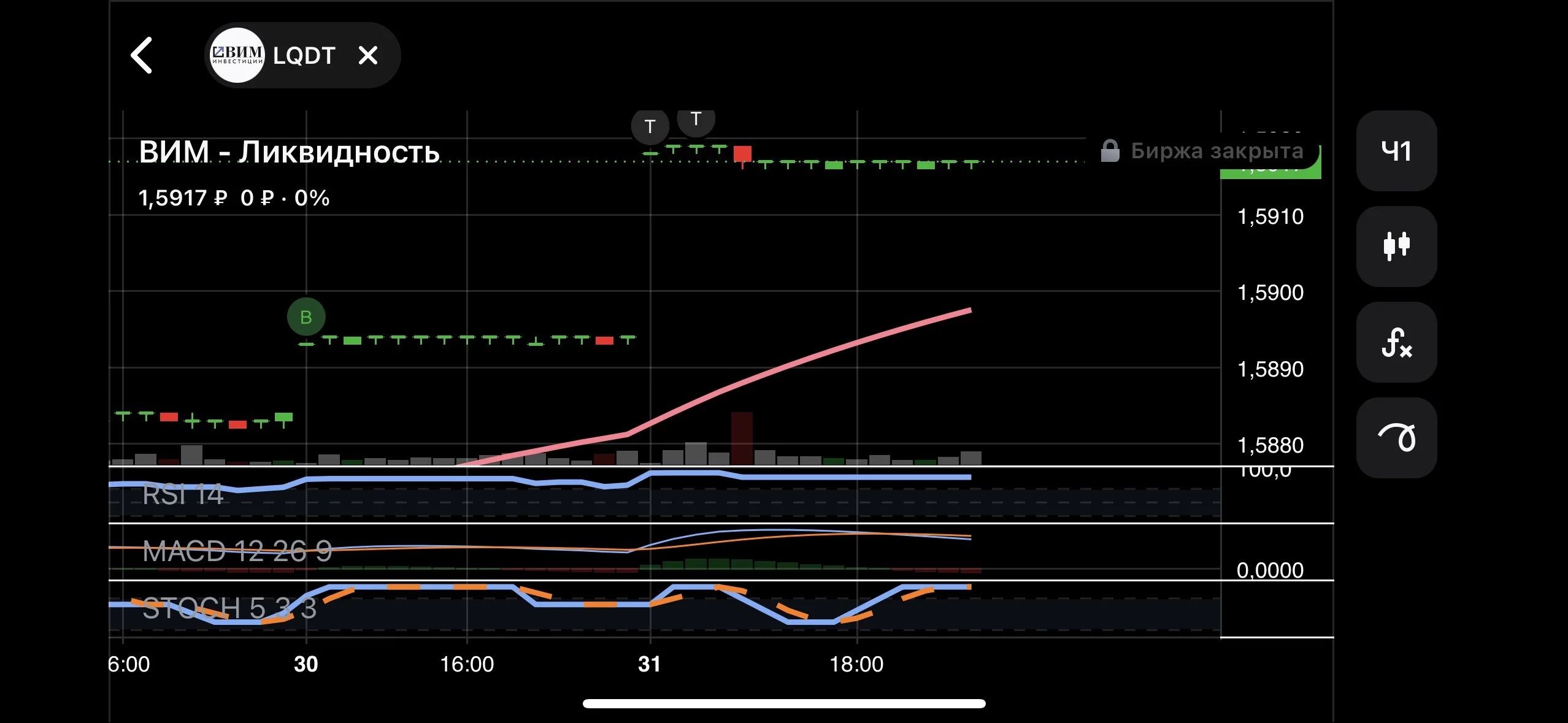
Task: Open the ВИМ fund logo
Action: pyautogui.click(x=237, y=55)
